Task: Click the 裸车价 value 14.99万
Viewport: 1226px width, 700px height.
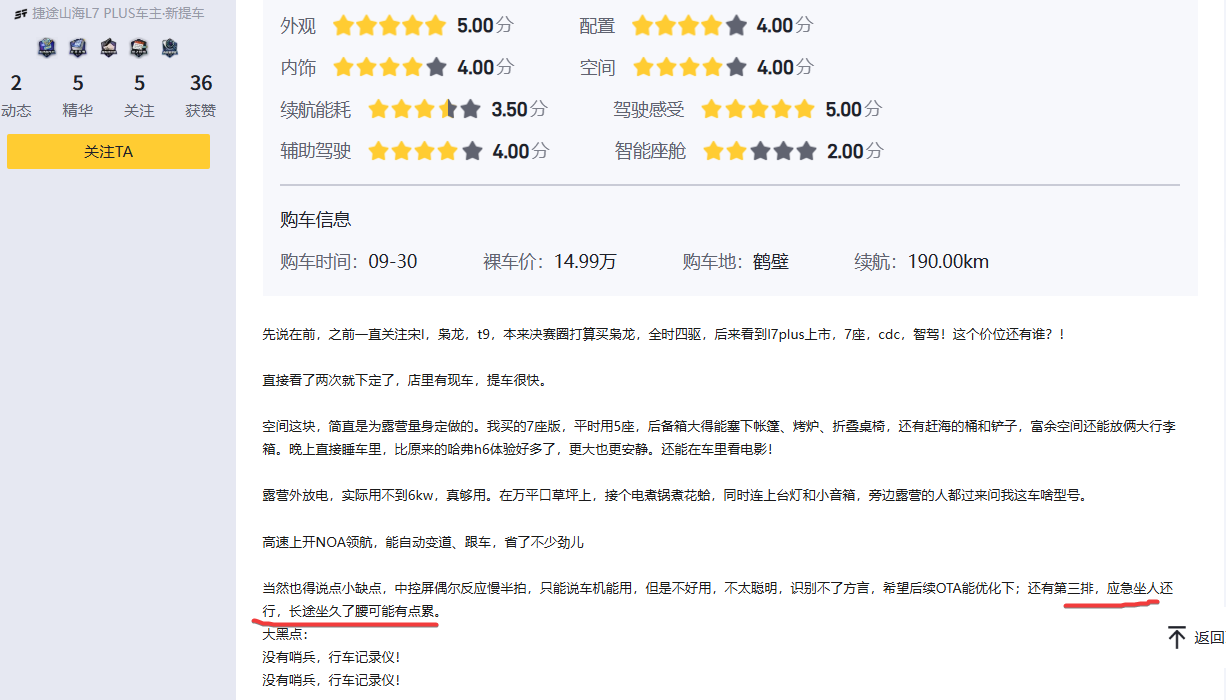Action: (x=585, y=262)
